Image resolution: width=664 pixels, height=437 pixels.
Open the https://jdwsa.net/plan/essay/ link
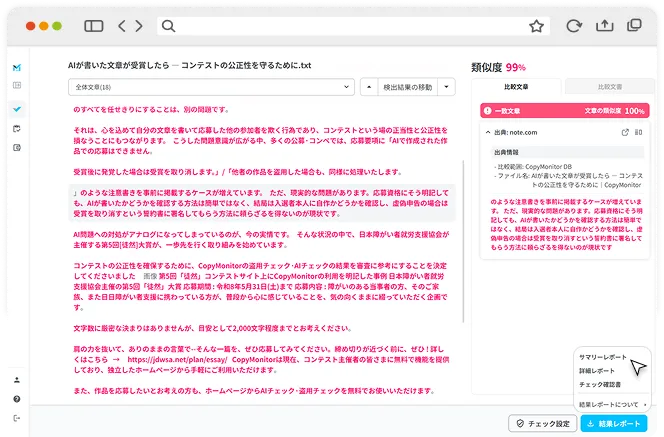[177, 360]
